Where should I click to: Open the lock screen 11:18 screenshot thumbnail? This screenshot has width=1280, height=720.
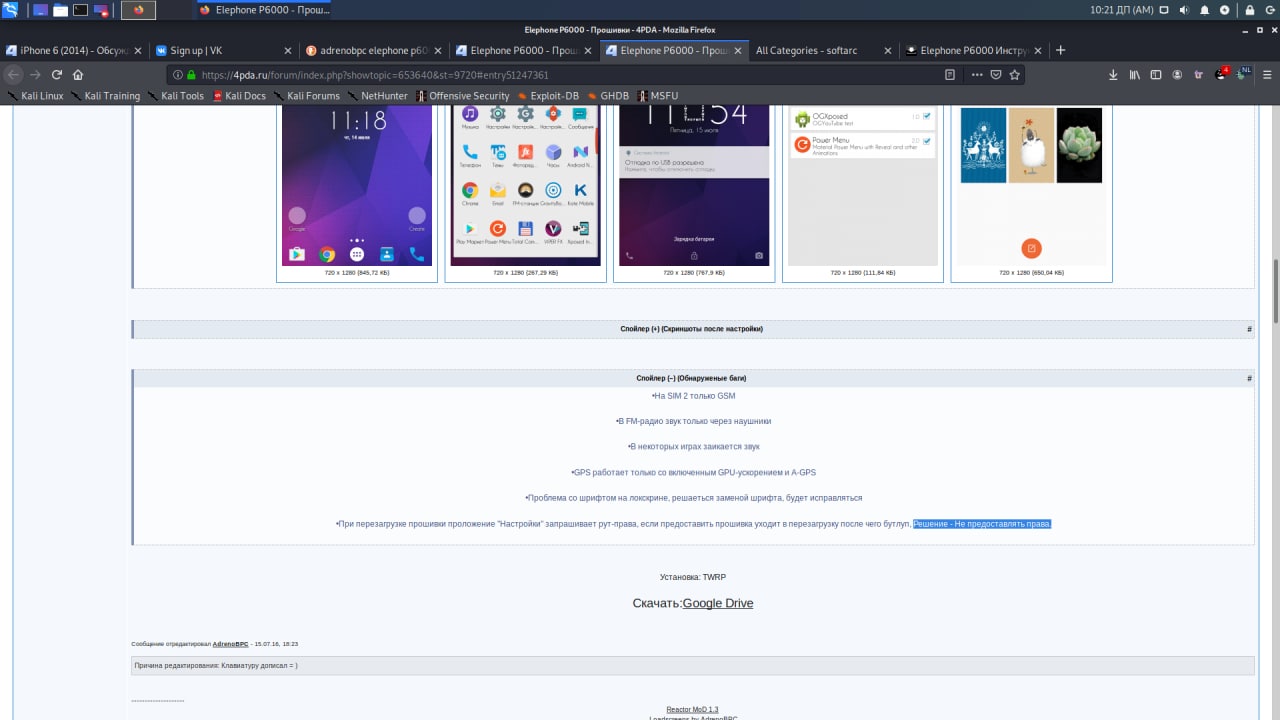click(x=357, y=186)
